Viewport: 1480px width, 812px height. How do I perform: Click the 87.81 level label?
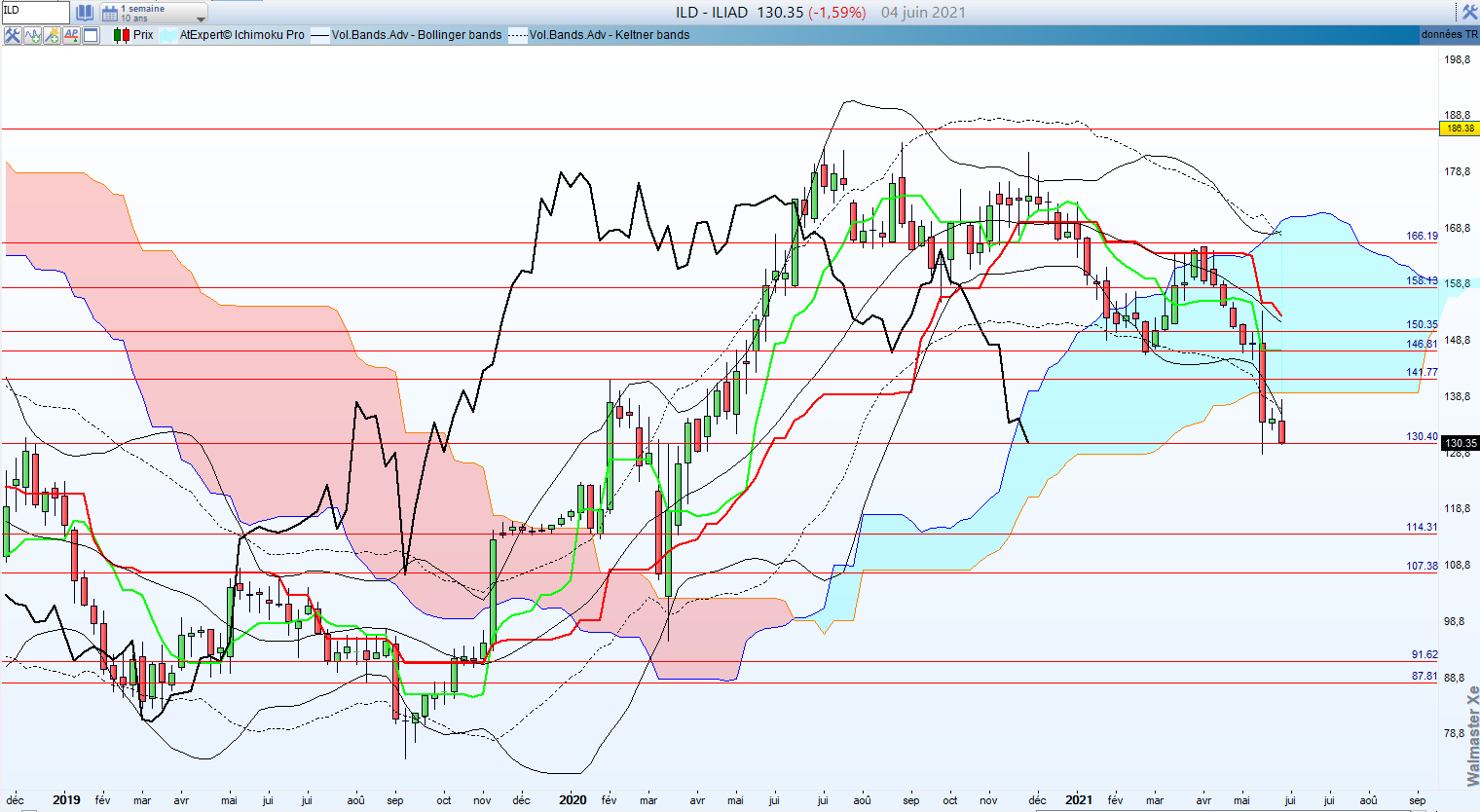point(1424,676)
